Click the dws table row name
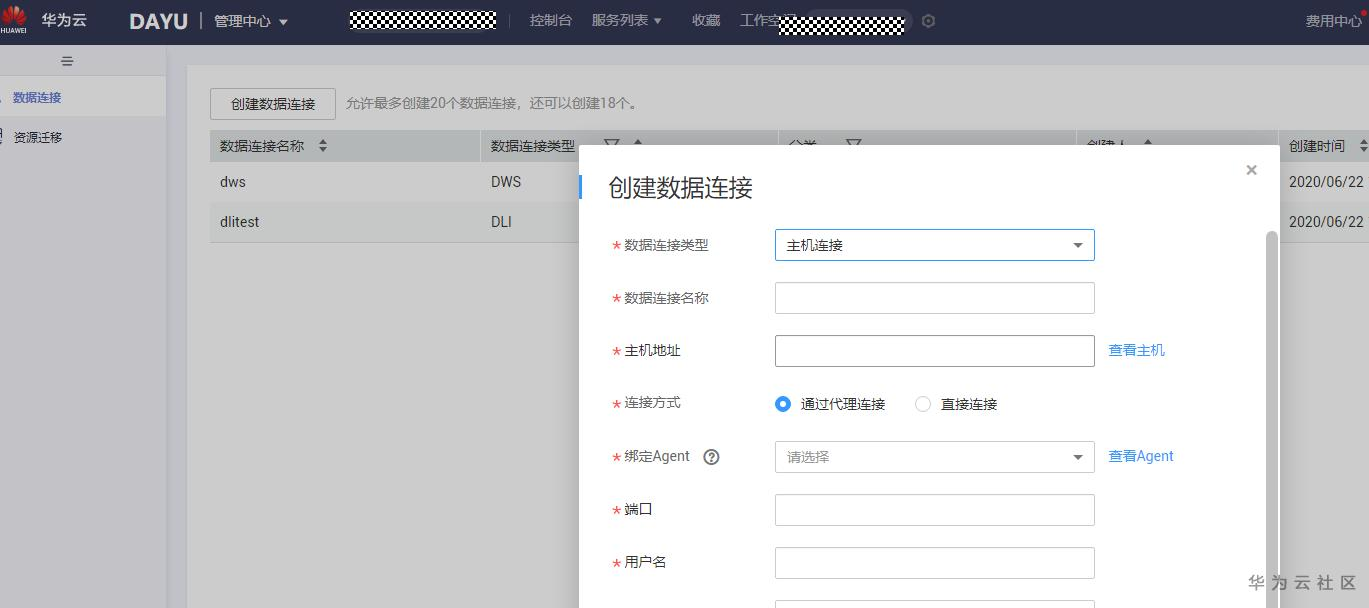The height and width of the screenshot is (608, 1369). point(232,182)
